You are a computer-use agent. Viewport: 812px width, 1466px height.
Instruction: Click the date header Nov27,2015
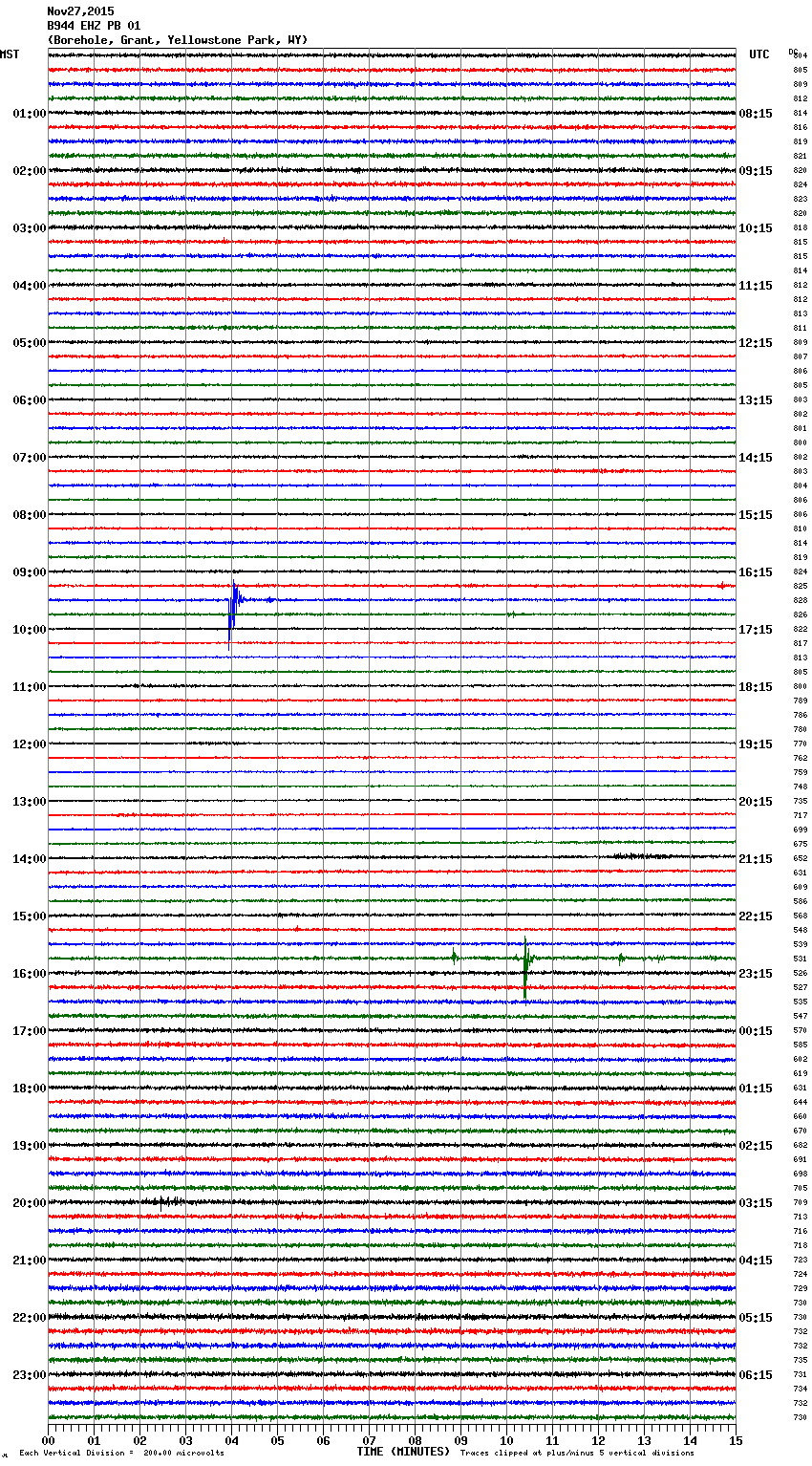[80, 11]
